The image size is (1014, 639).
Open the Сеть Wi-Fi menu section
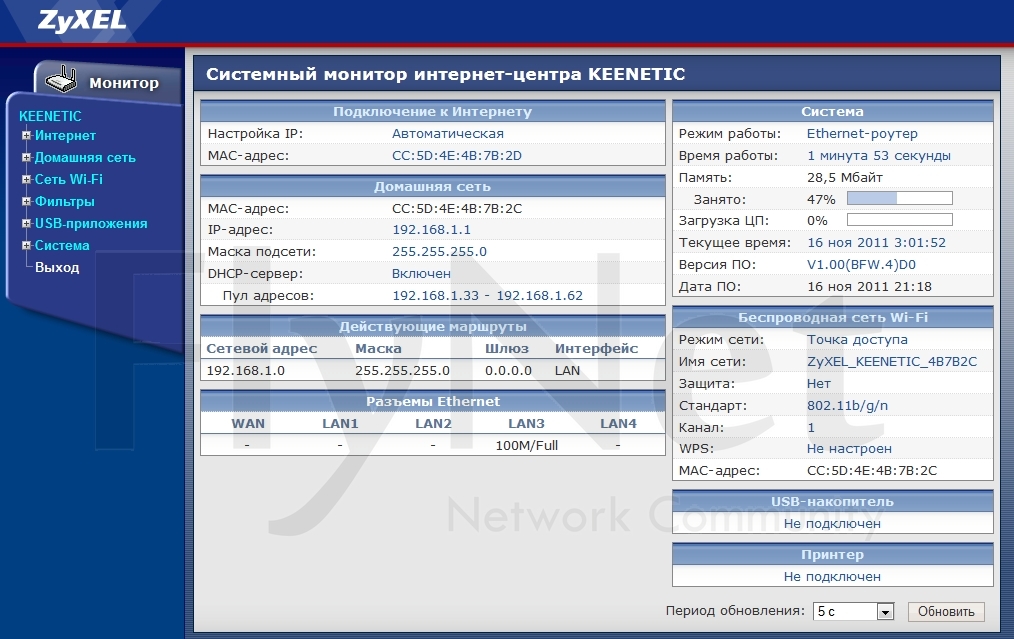pyautogui.click(x=69, y=179)
